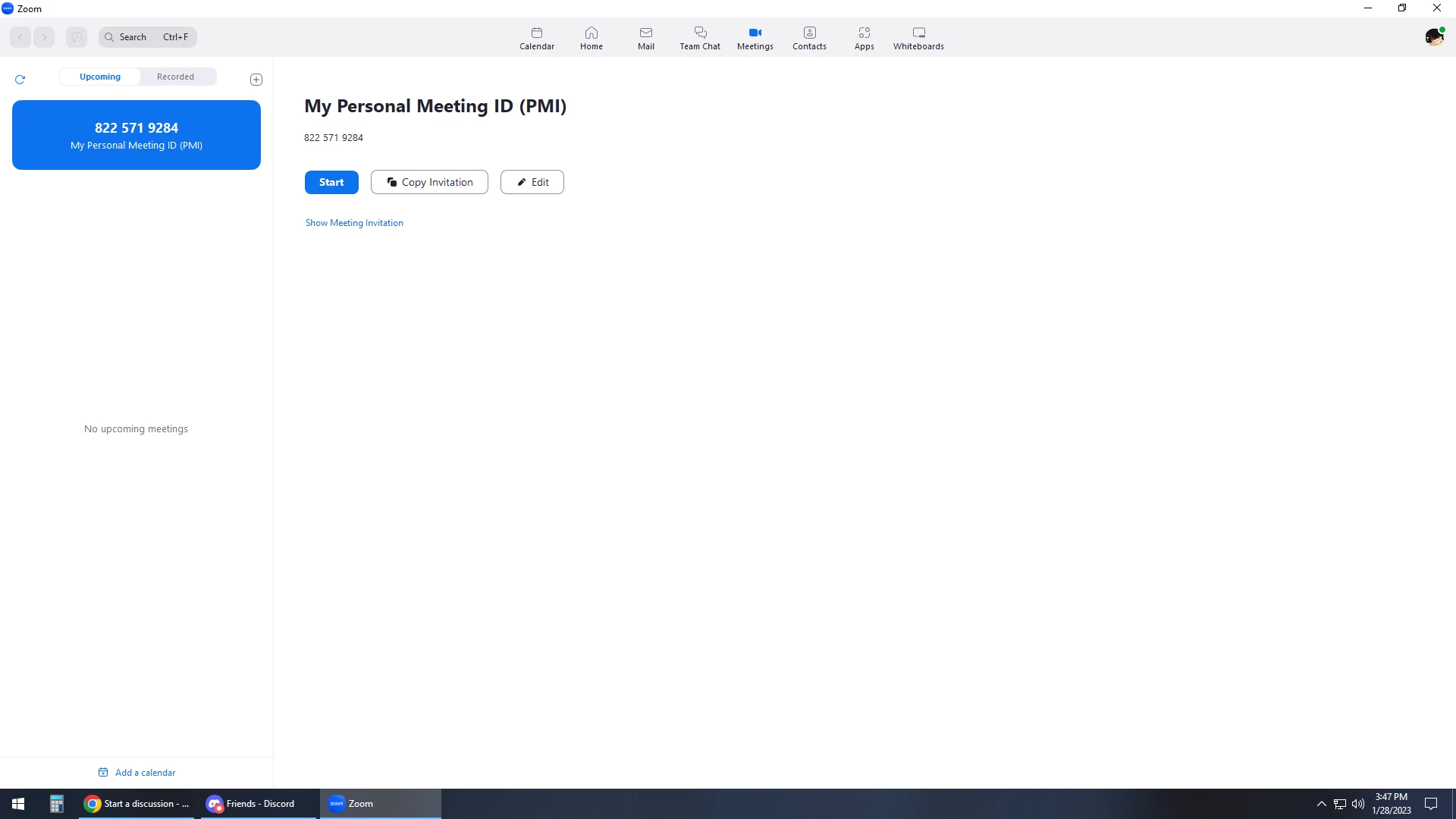Click the Copy Invitation button
This screenshot has height=819, width=1456.
coord(429,182)
